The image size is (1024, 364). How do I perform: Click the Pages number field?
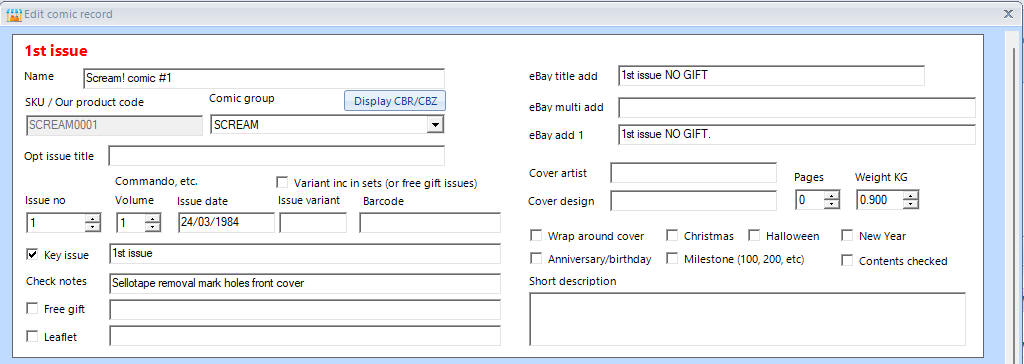coord(810,200)
